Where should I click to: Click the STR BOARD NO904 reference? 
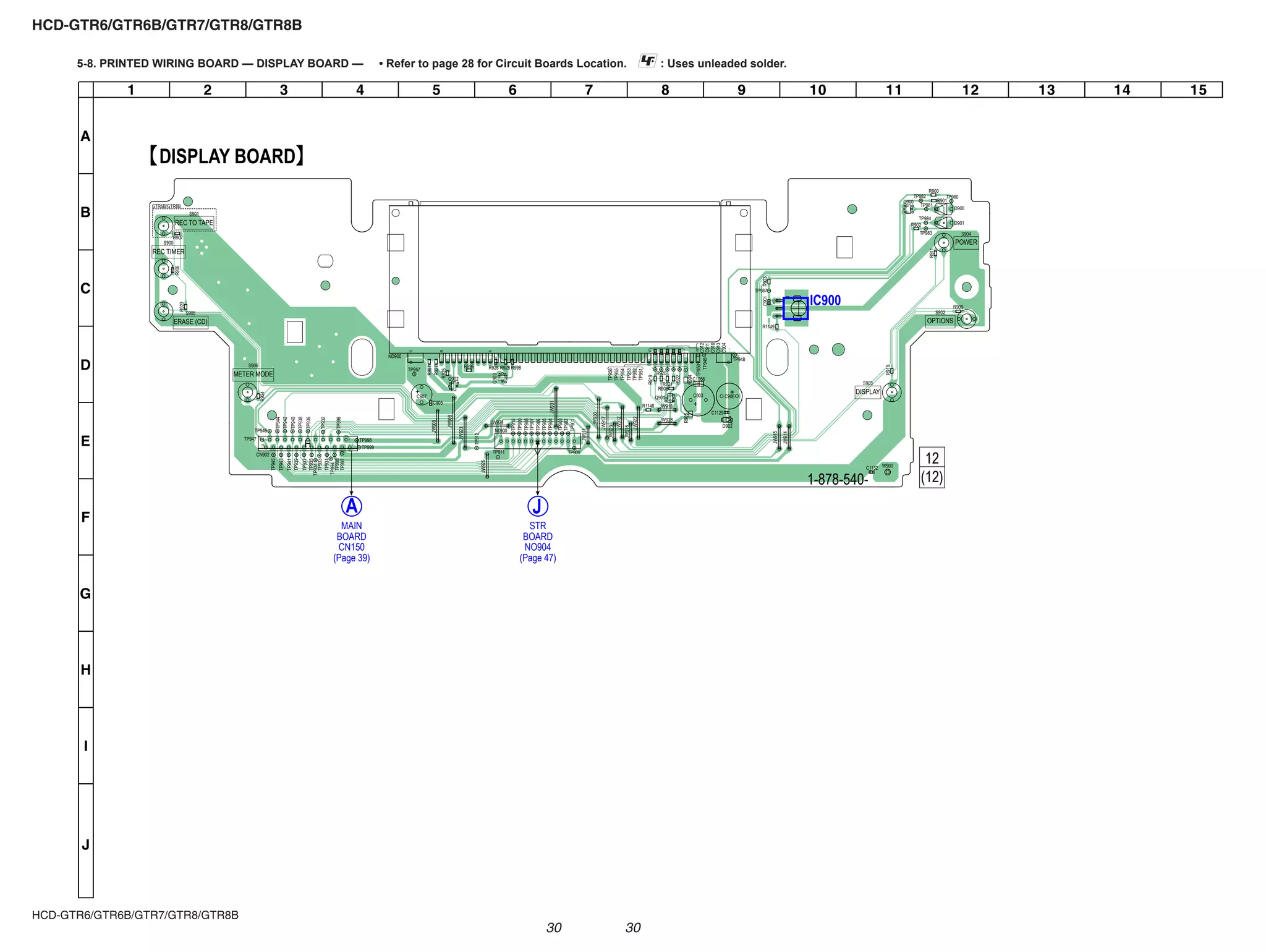pos(537,537)
